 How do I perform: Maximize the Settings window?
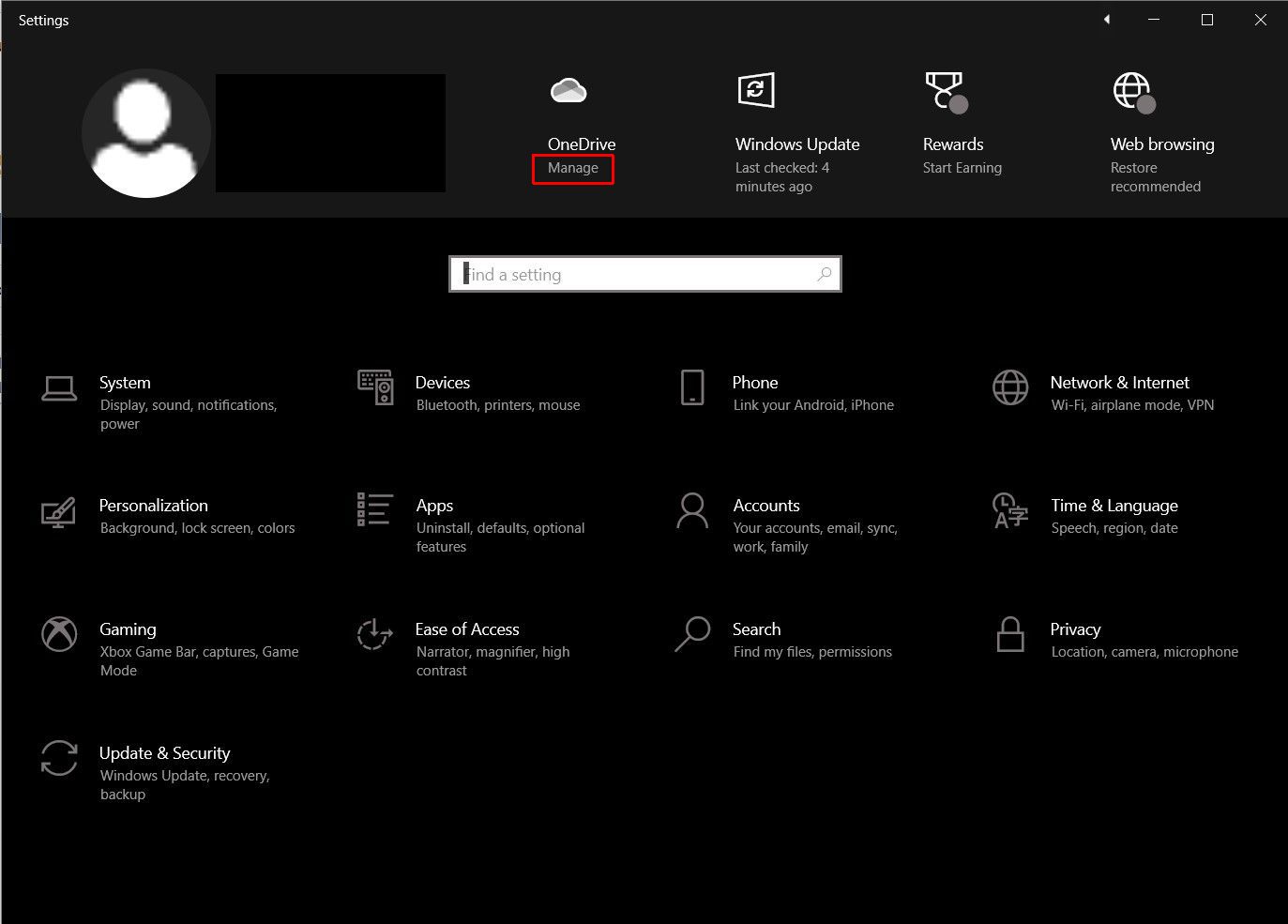1207,20
